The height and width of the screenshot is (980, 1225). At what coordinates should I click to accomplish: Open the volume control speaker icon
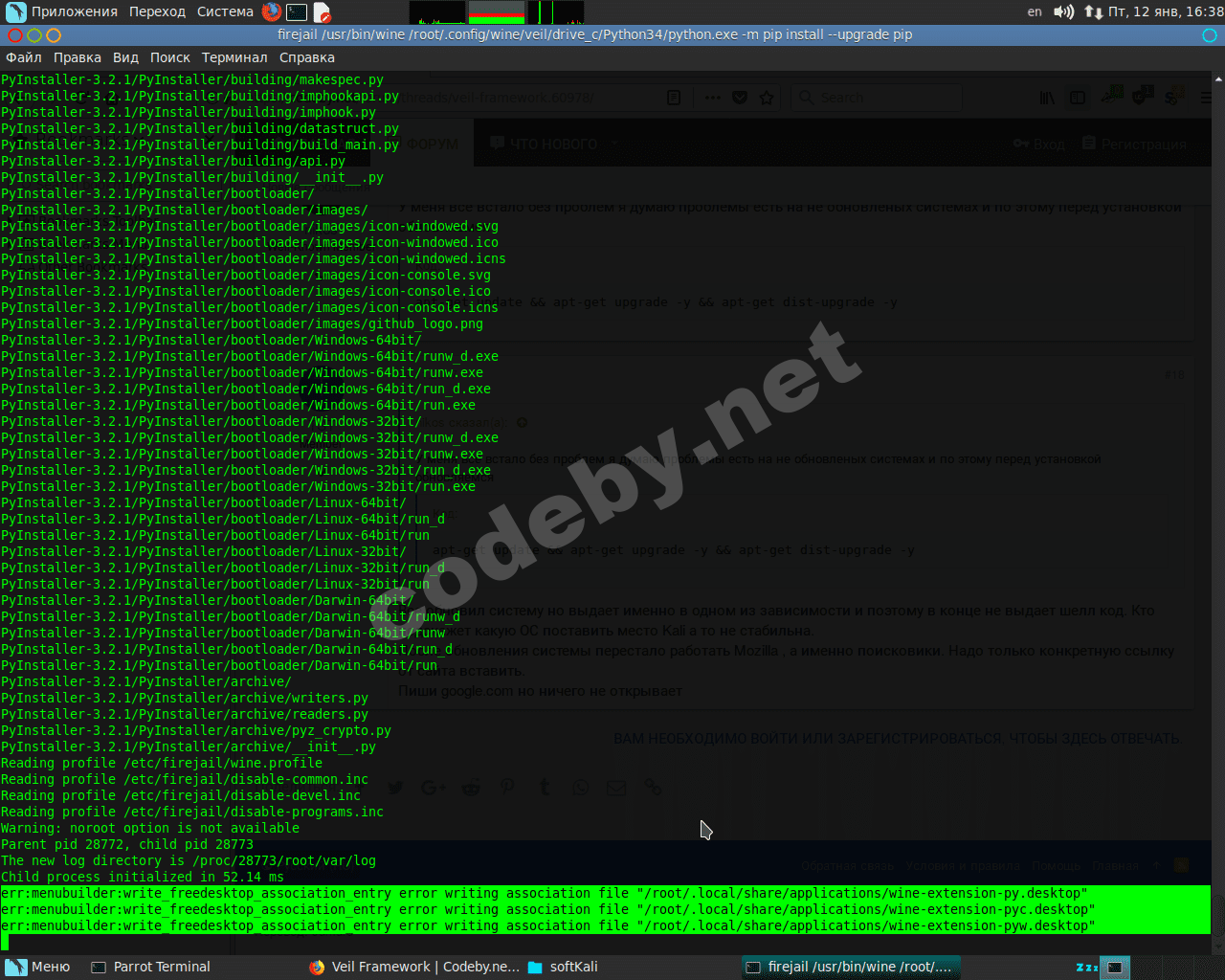pyautogui.click(x=1063, y=12)
